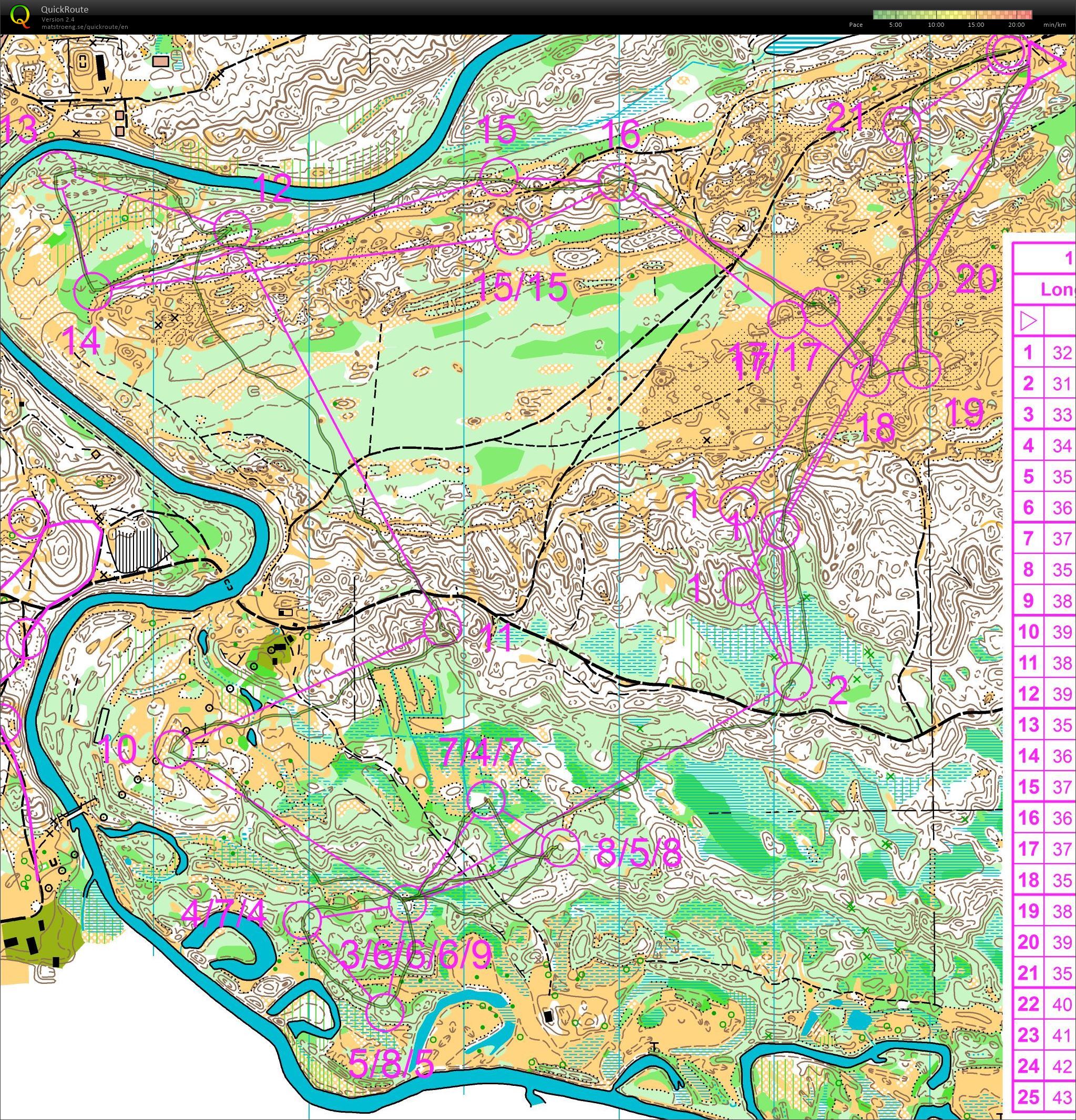
Task: Click control circle 12 by the river
Action: tap(232, 229)
